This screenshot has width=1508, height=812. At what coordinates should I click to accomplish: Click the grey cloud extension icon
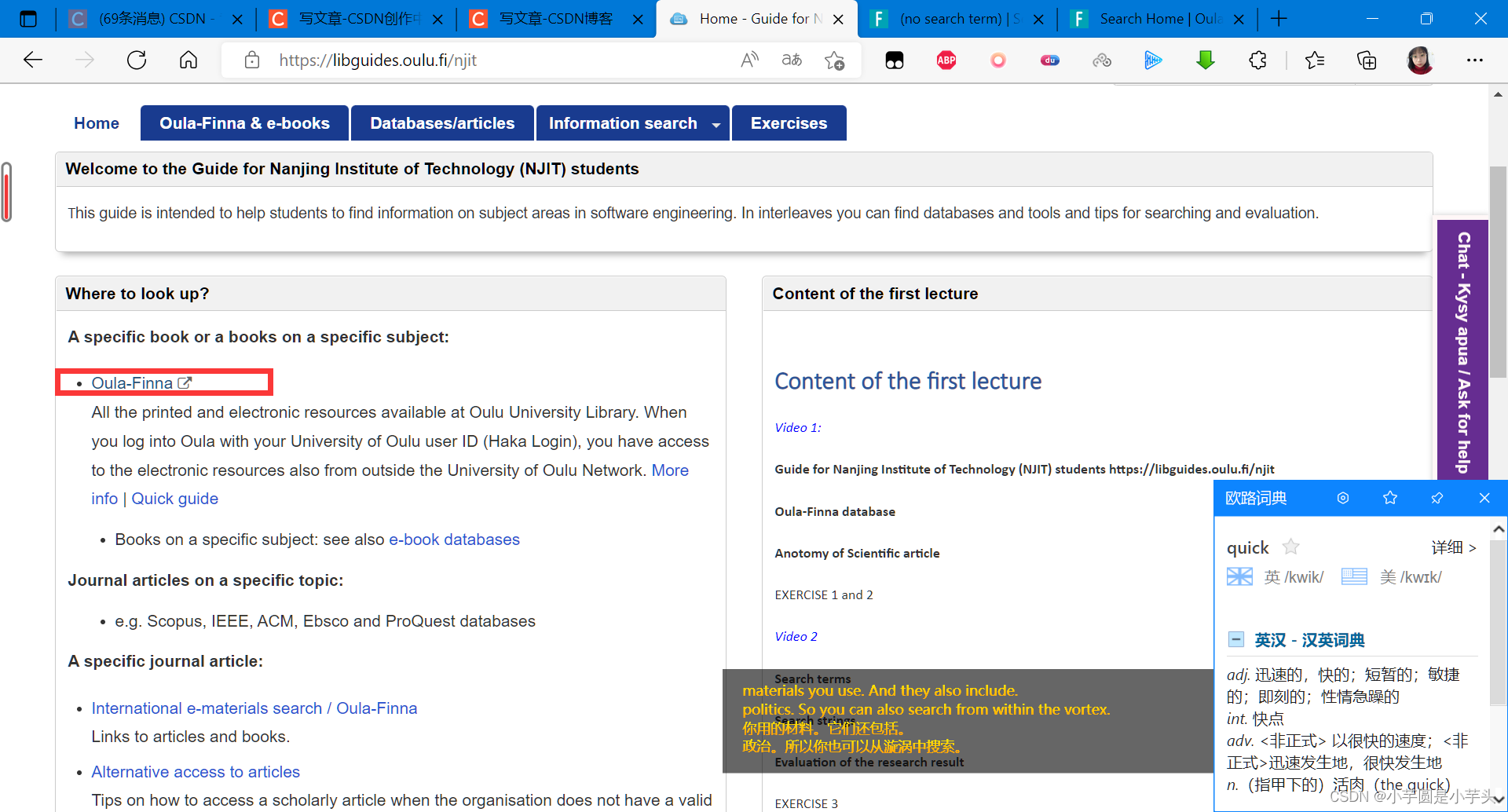[x=1102, y=60]
